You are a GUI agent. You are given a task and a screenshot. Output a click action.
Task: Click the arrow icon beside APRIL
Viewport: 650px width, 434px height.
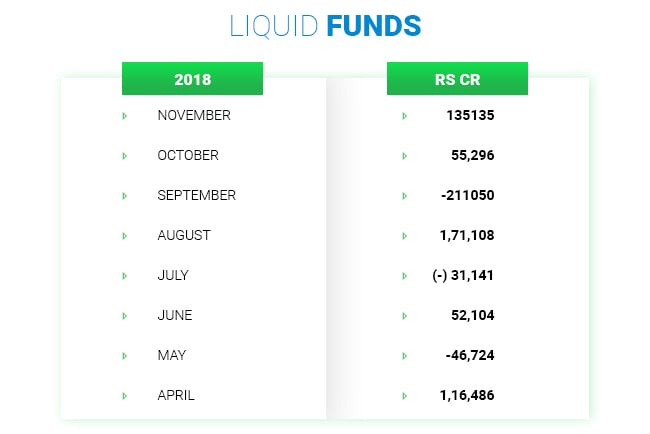124,396
